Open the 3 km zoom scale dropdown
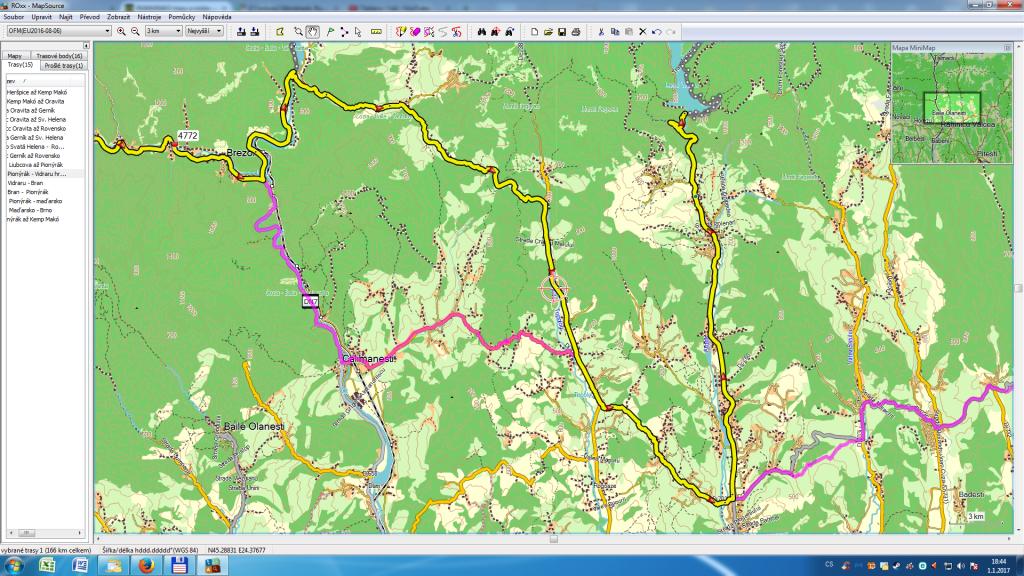 (162, 31)
